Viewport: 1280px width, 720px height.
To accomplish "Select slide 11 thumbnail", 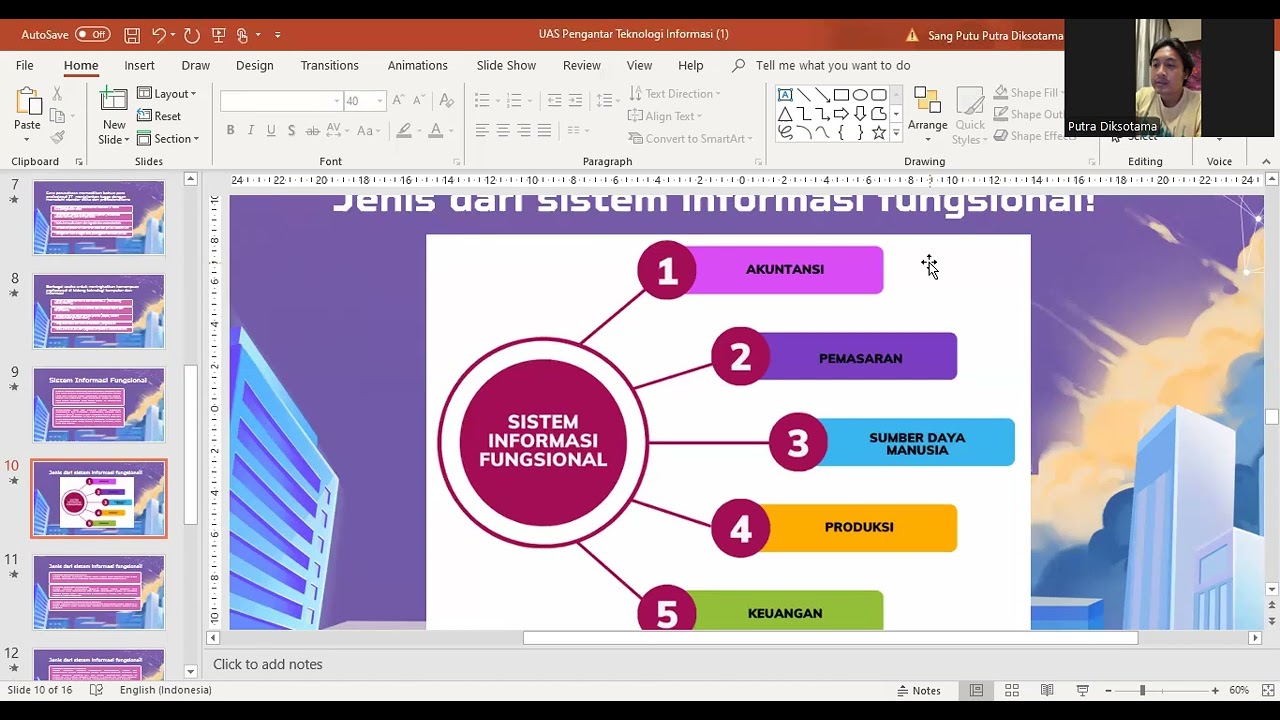I will [99, 593].
